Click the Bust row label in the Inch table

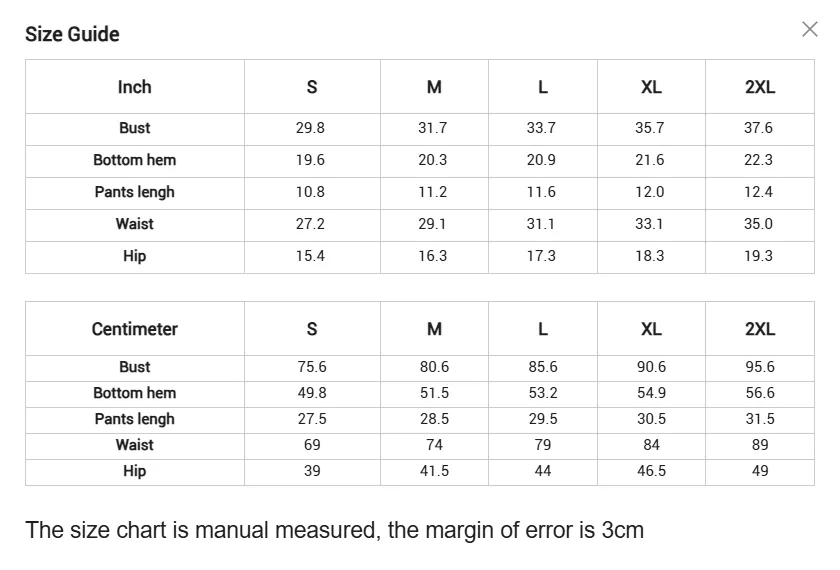click(x=134, y=128)
